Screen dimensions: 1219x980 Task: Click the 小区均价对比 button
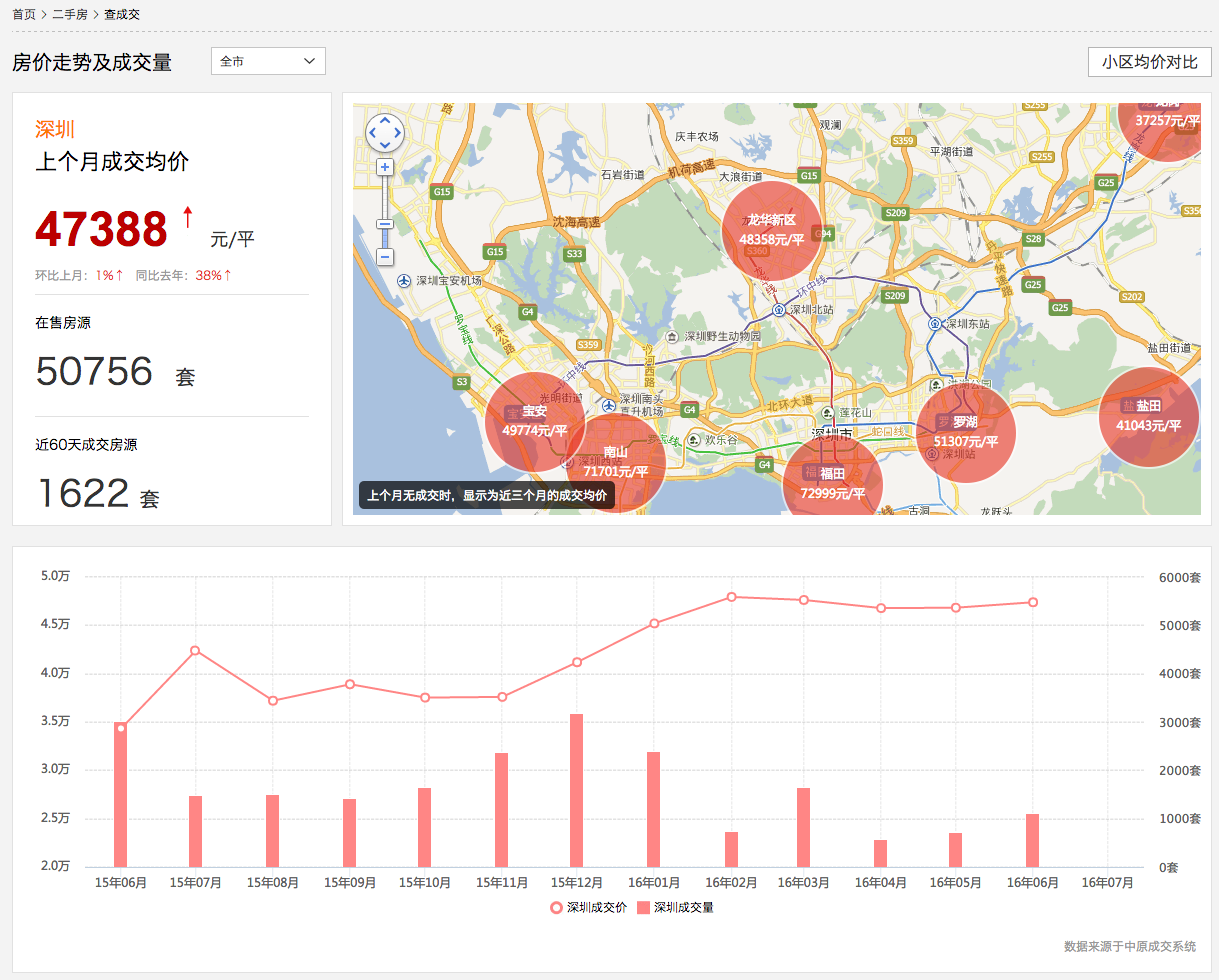pyautogui.click(x=1149, y=61)
